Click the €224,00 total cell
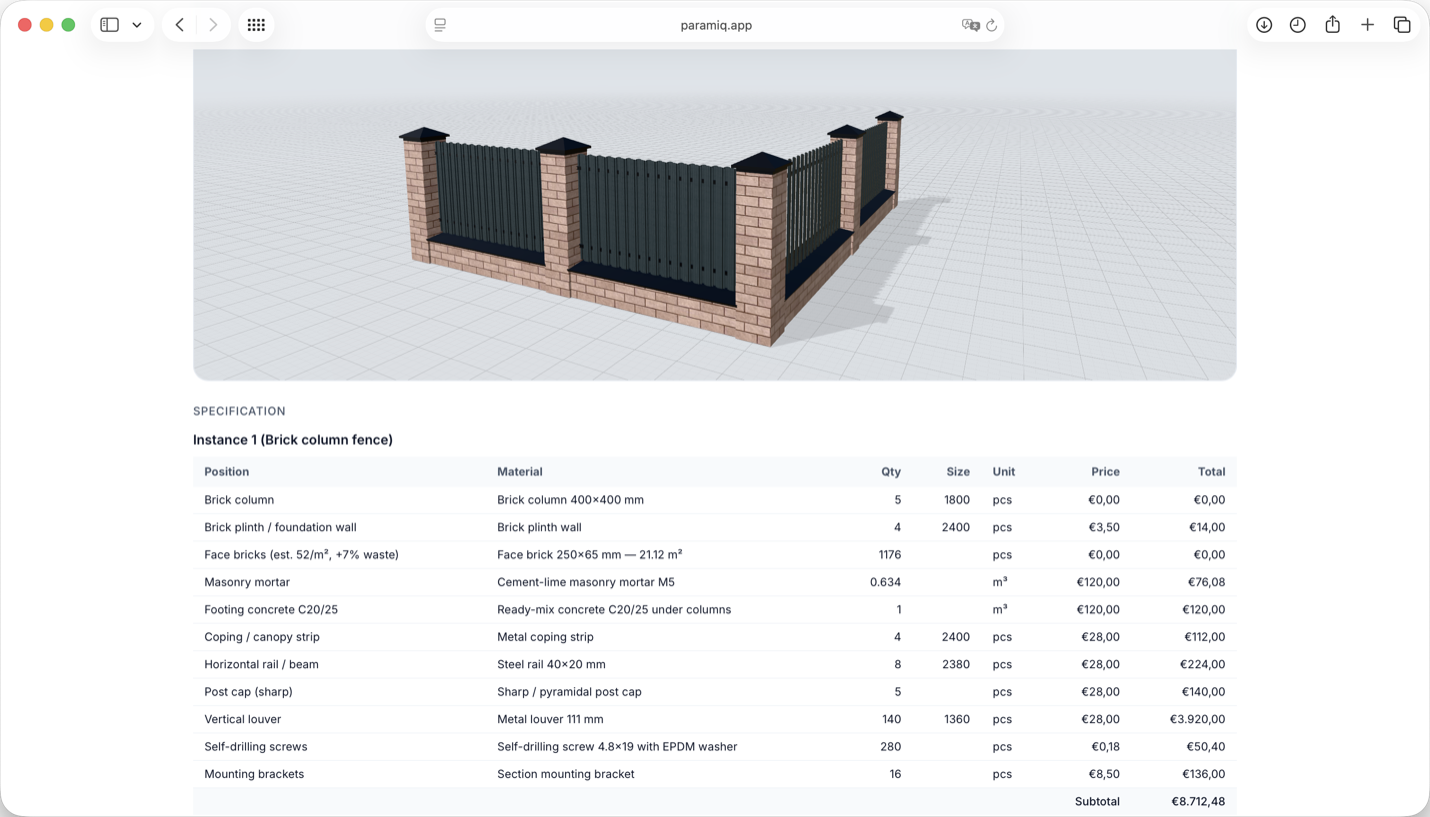This screenshot has height=817, width=1430. point(1203,665)
